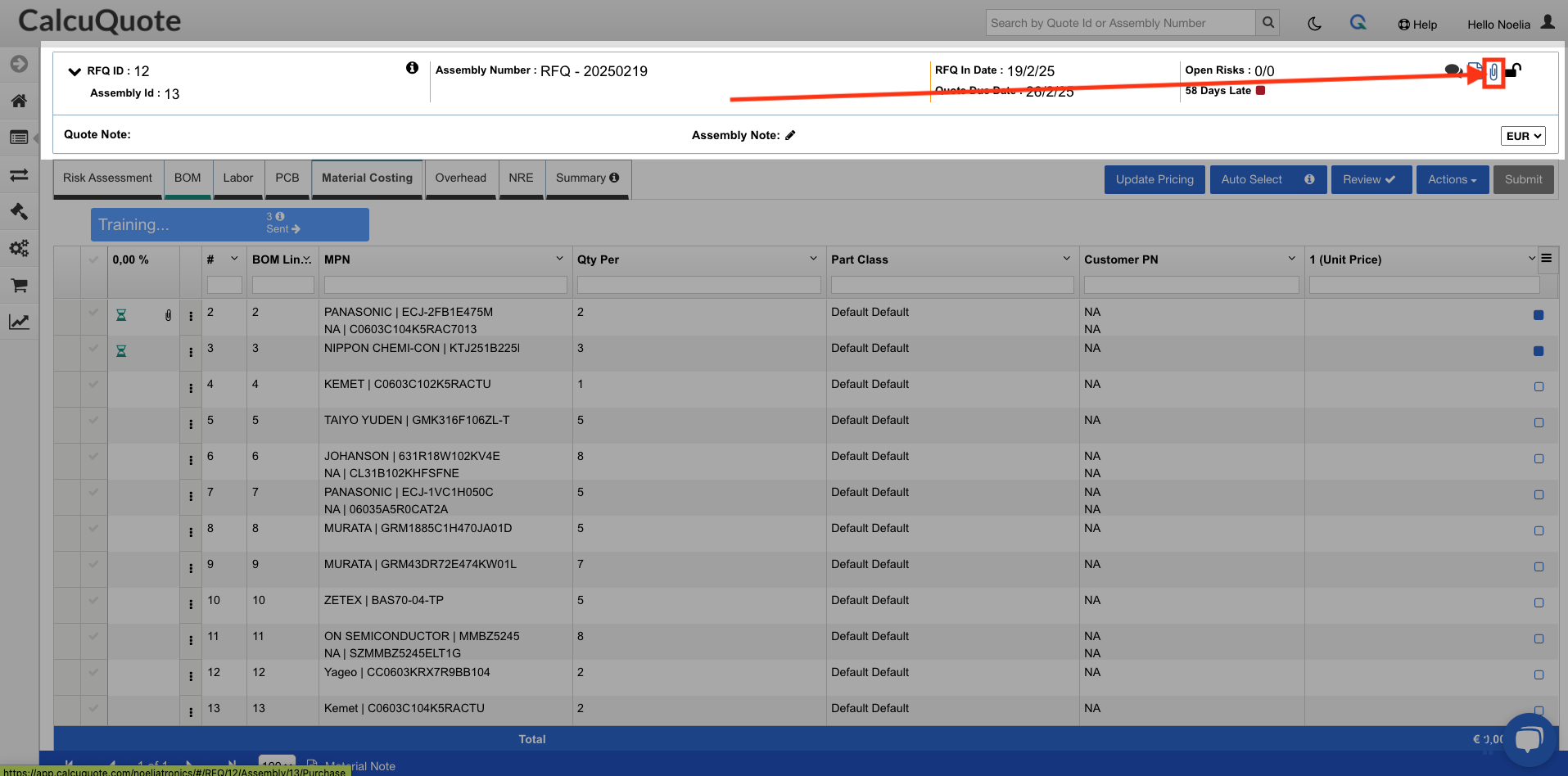1568x776 pixels.
Task: Open MPN column filter chevron
Action: 560,259
